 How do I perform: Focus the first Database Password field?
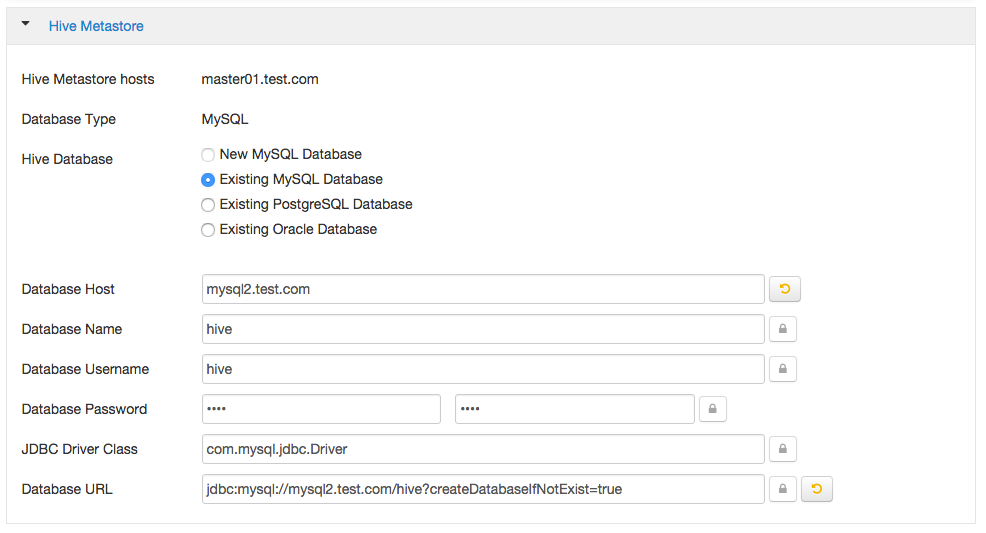point(321,409)
